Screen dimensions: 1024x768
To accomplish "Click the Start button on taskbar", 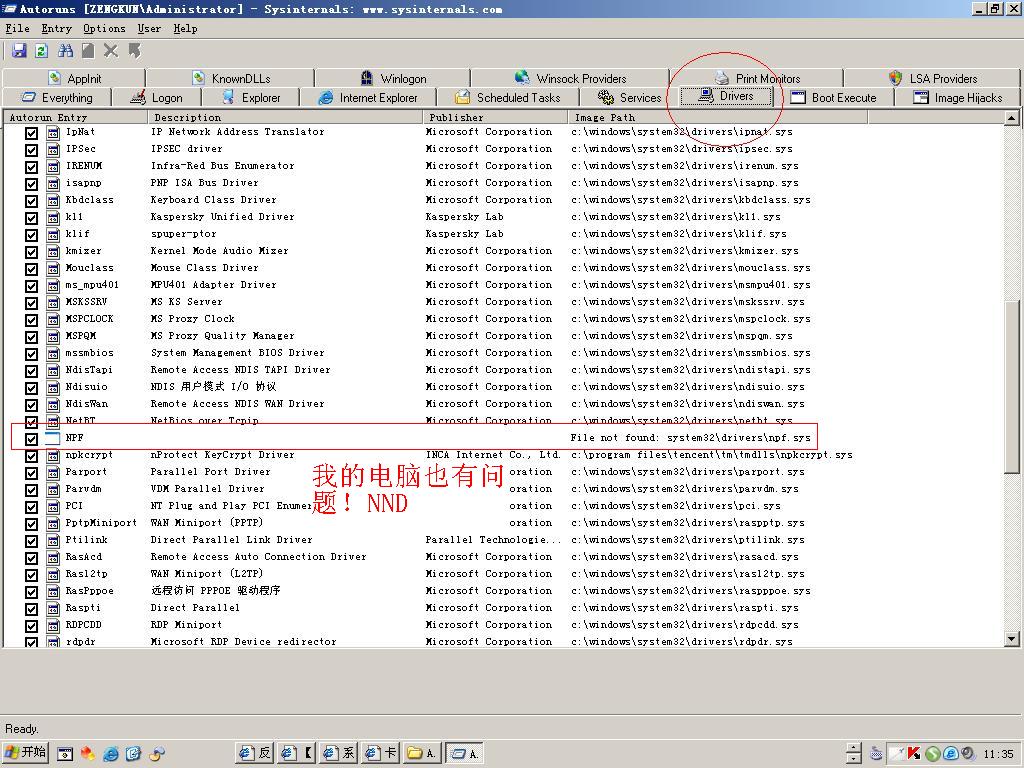I will pos(25,753).
